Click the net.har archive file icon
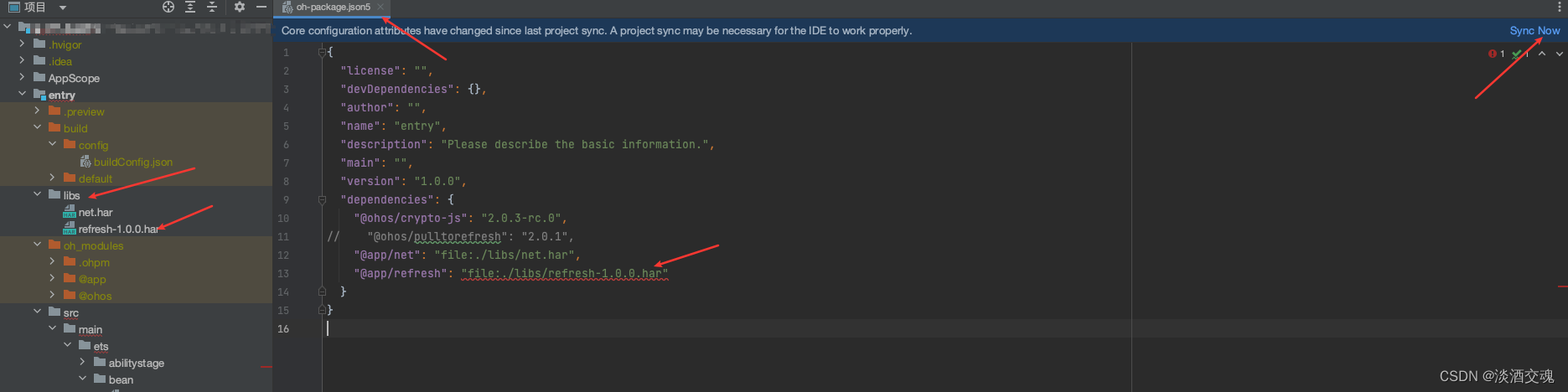This screenshot has width=1568, height=392. tap(70, 212)
